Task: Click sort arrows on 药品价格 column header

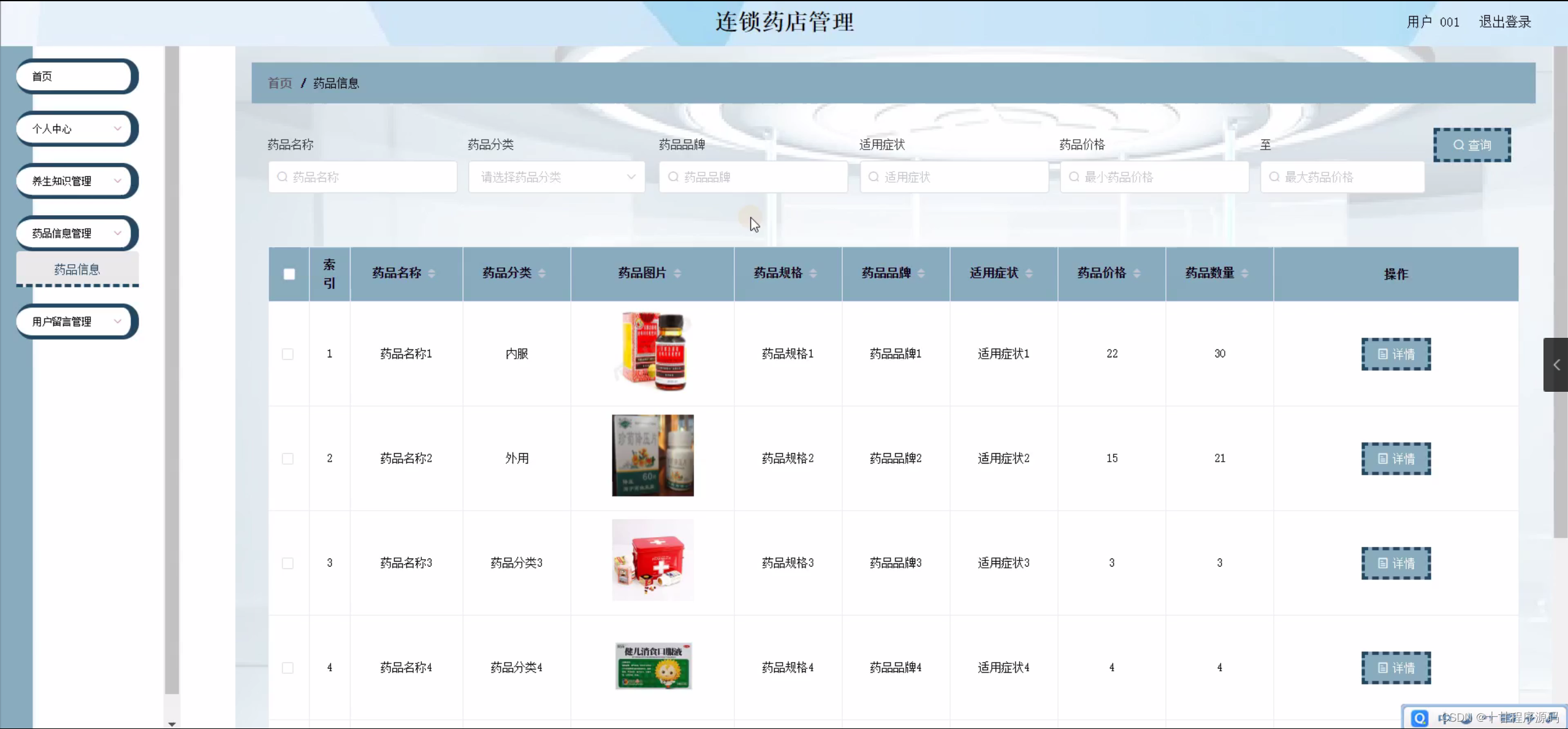Action: [1138, 274]
